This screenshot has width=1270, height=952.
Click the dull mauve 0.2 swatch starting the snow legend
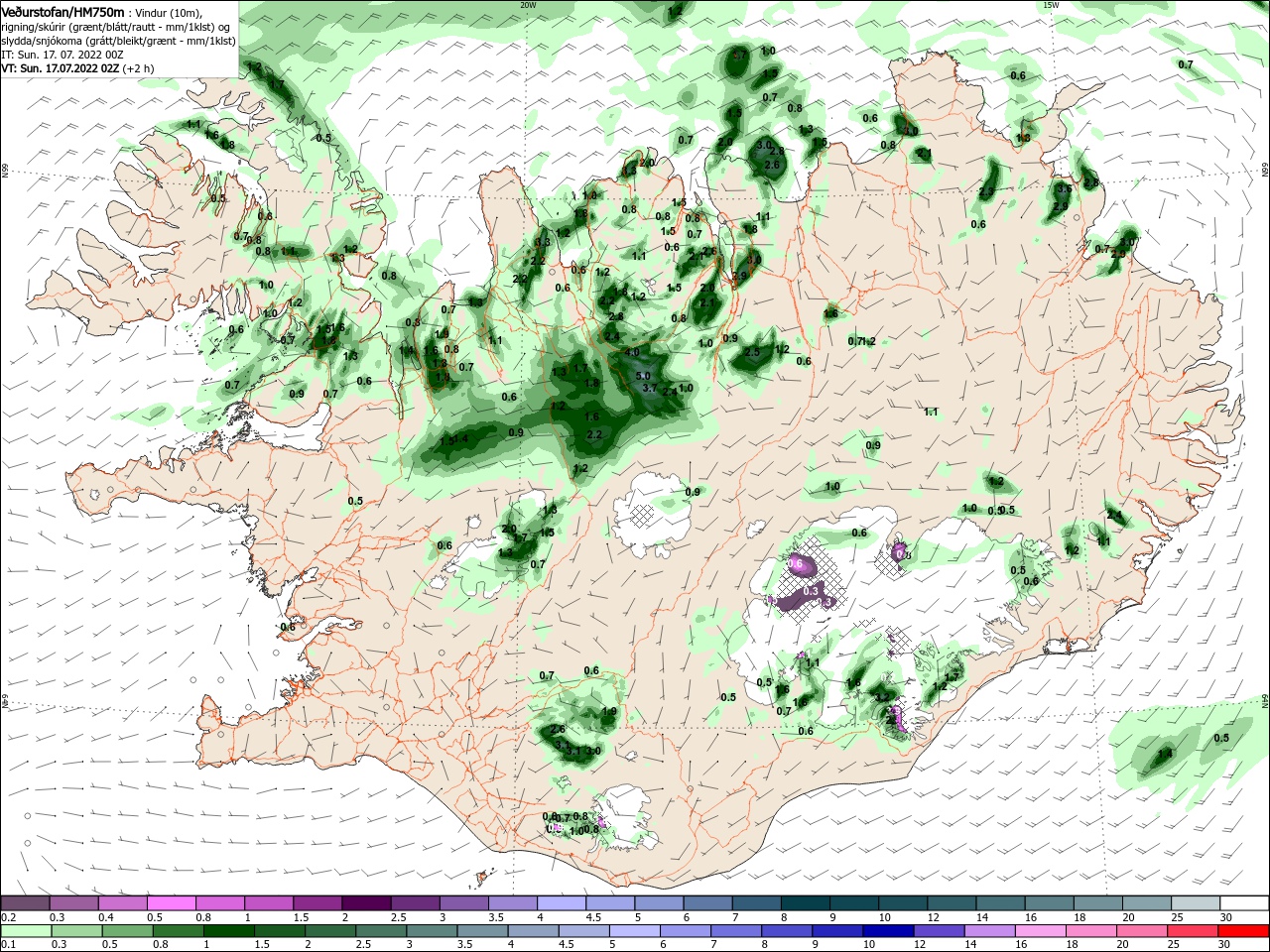point(27,903)
